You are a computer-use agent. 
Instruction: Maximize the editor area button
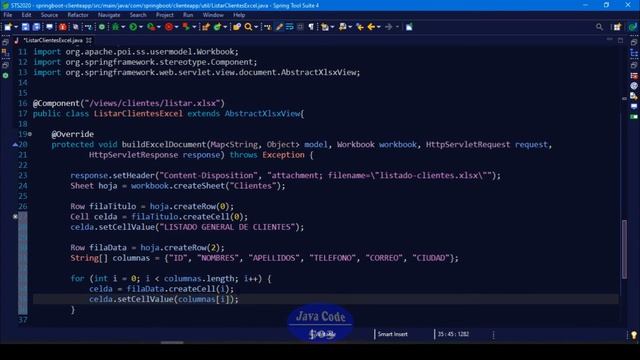pyautogui.click(x=620, y=40)
